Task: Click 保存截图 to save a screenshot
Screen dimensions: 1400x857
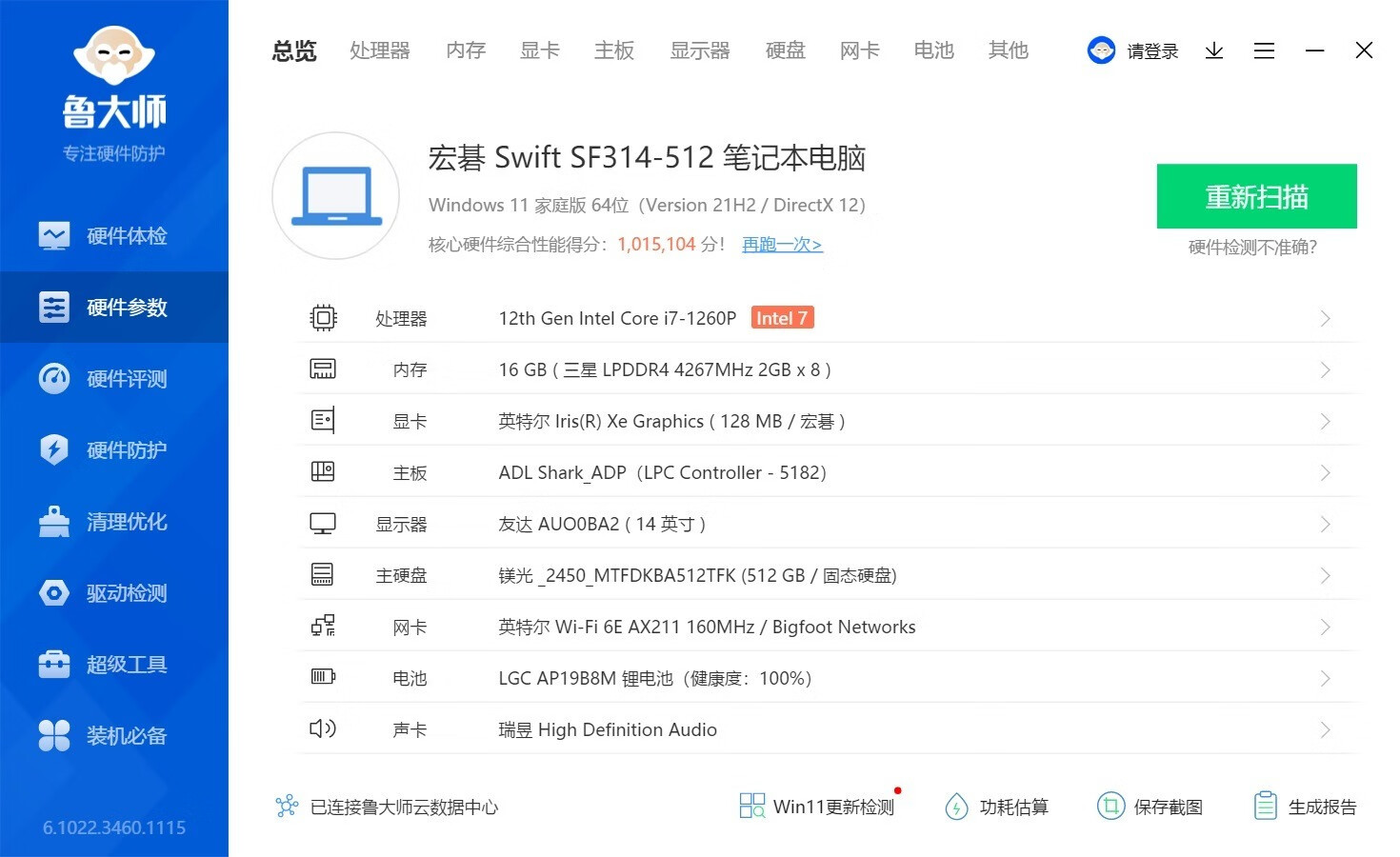Action: (1151, 807)
